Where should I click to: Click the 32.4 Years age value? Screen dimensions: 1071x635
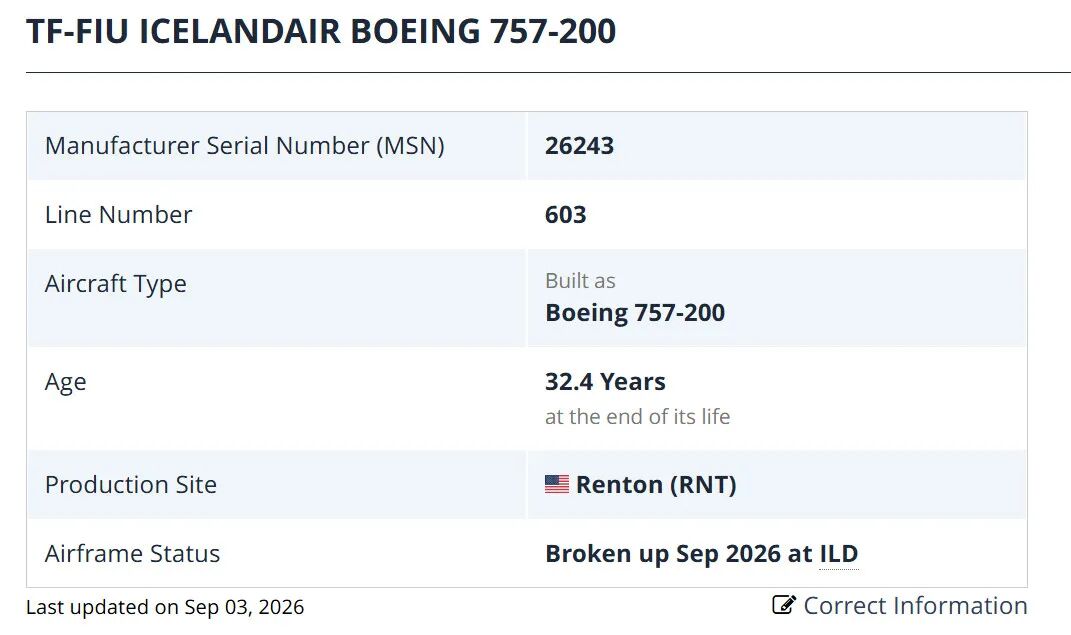(x=605, y=382)
